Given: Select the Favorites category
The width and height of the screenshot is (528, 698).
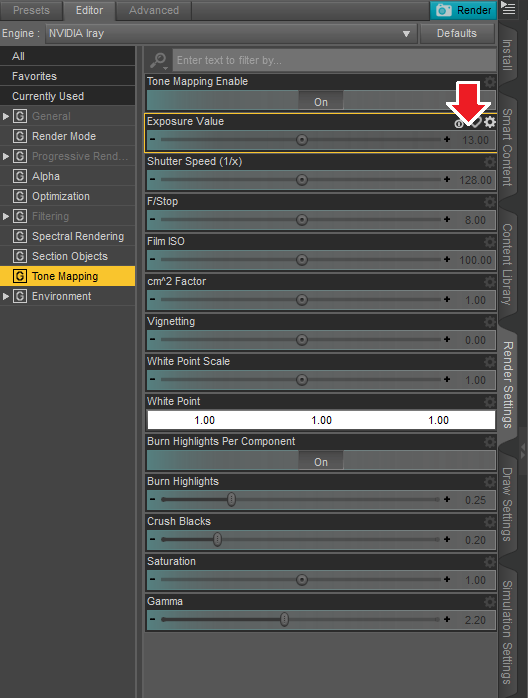Looking at the screenshot, I should point(68,76).
